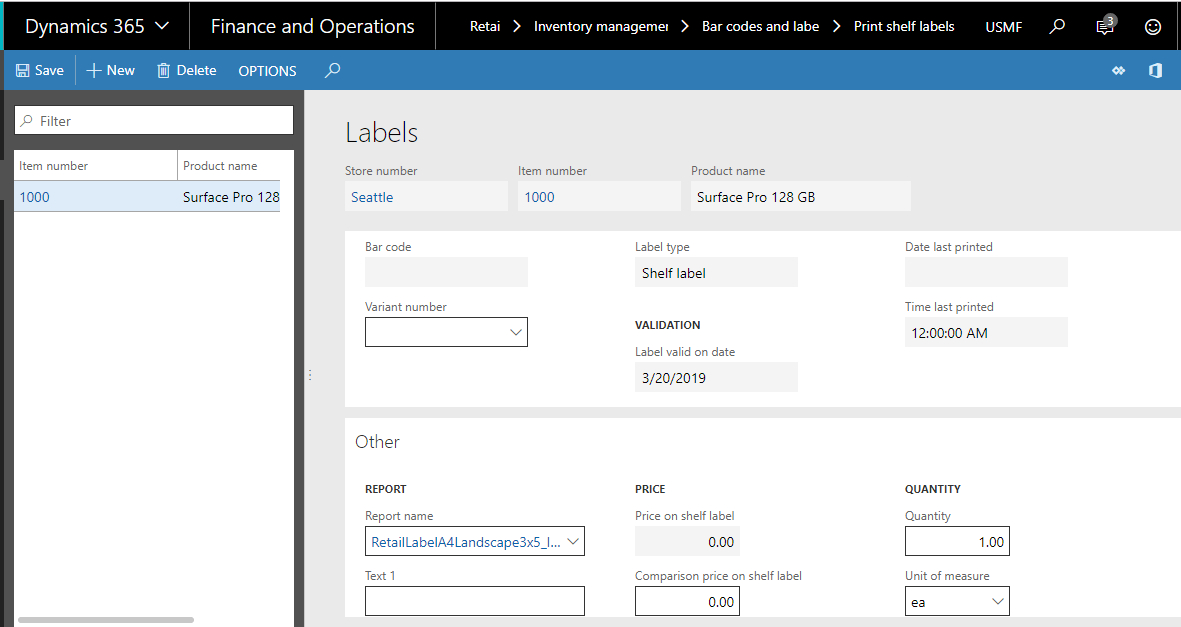Click the horizontal scrollbar under item list
The width and height of the screenshot is (1181, 627).
click(105, 620)
